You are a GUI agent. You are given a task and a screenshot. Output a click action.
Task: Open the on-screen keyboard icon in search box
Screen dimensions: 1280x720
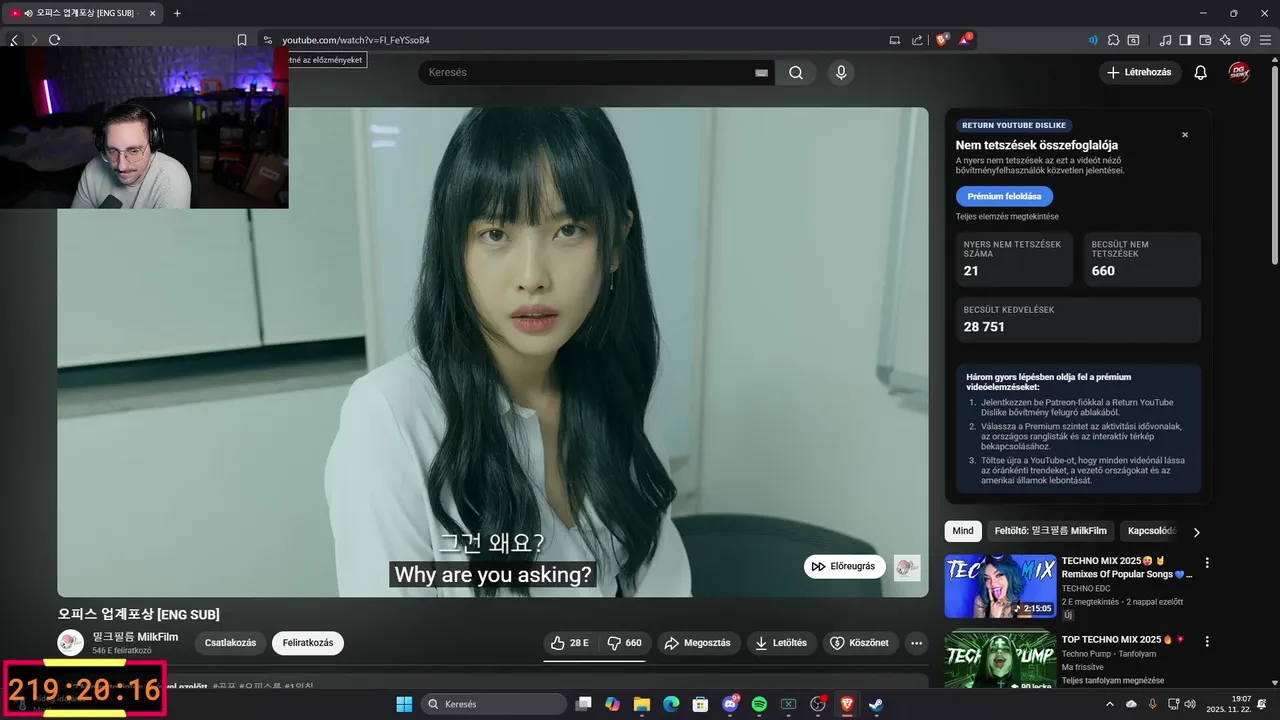pyautogui.click(x=761, y=72)
